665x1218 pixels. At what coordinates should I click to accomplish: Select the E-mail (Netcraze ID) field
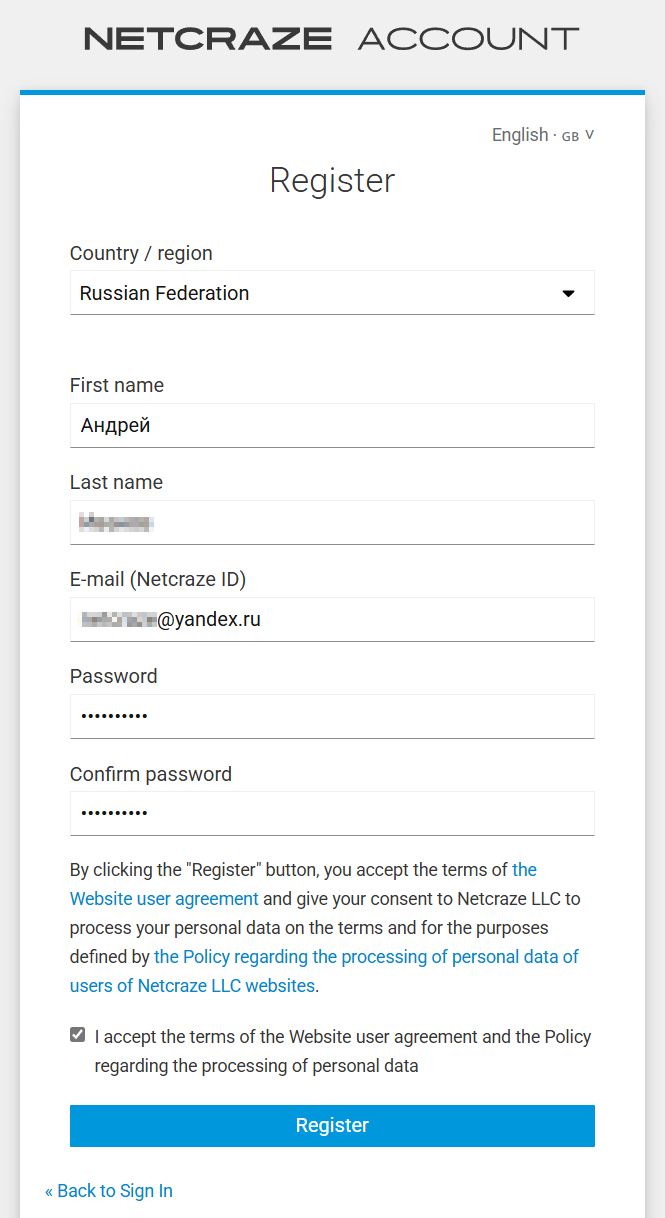click(332, 620)
